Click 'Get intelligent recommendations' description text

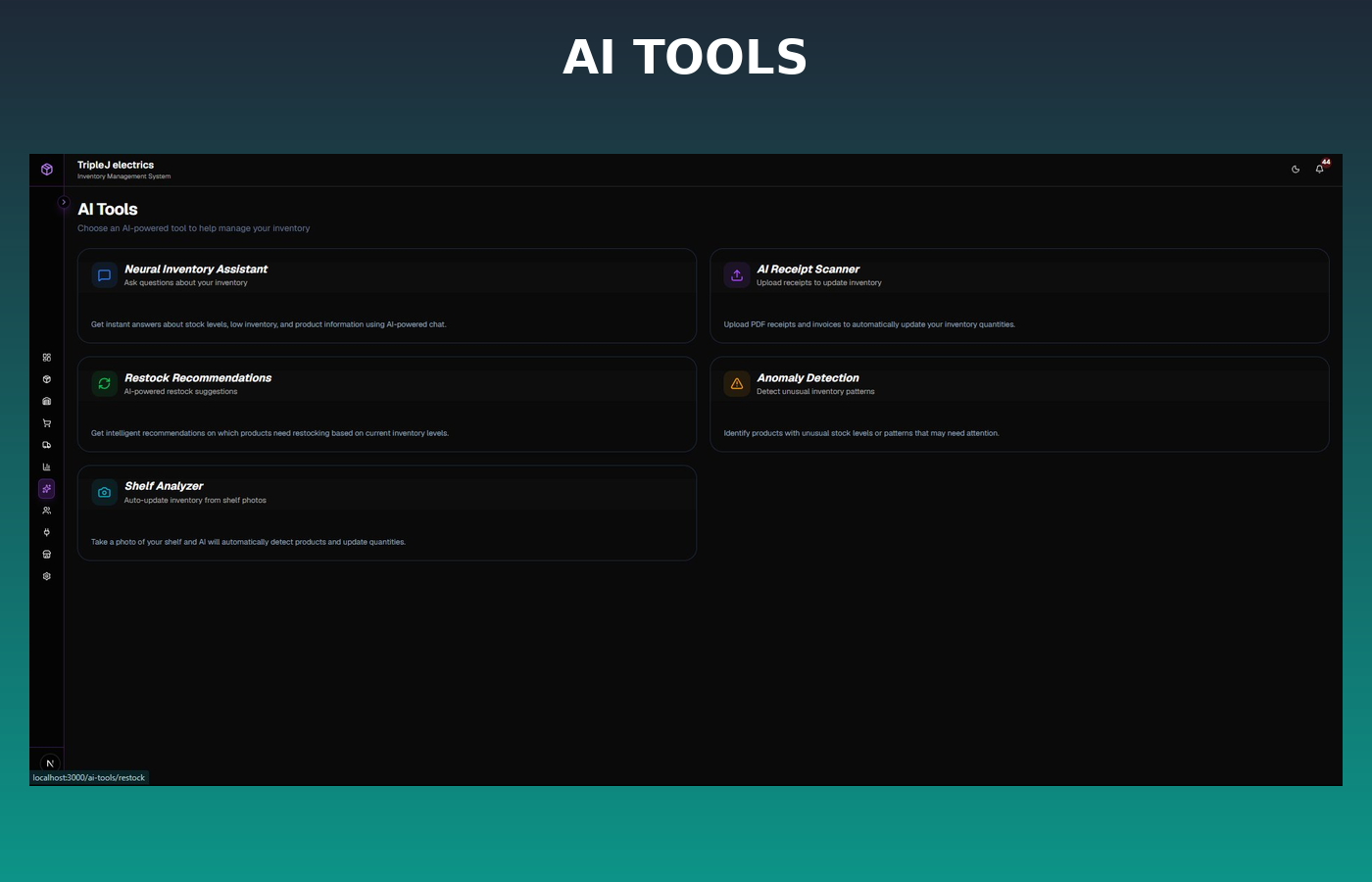269,433
